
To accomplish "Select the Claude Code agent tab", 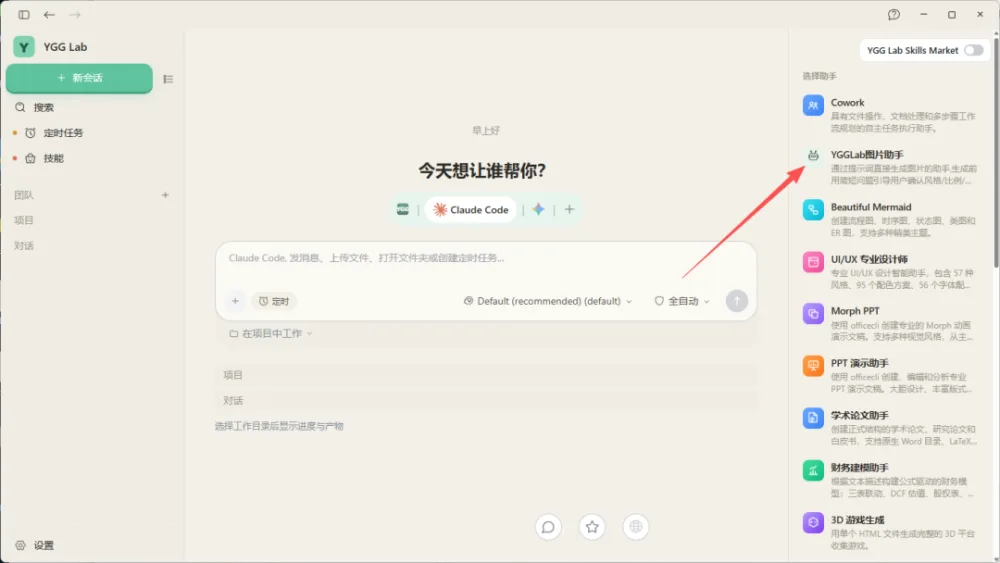I will click(471, 209).
